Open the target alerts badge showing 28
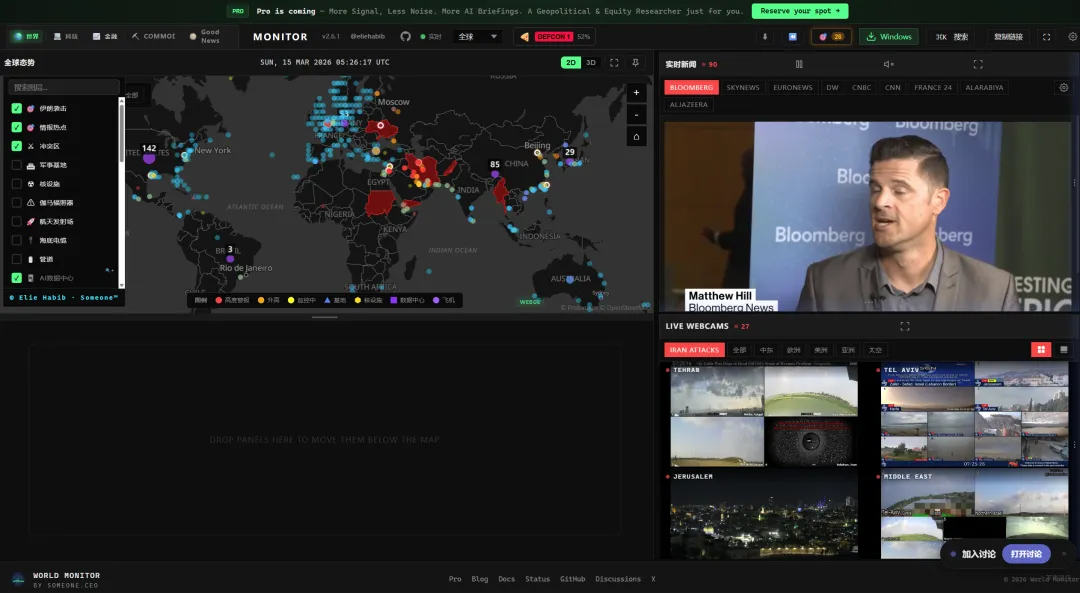Image resolution: width=1080 pixels, height=593 pixels. tap(831, 37)
